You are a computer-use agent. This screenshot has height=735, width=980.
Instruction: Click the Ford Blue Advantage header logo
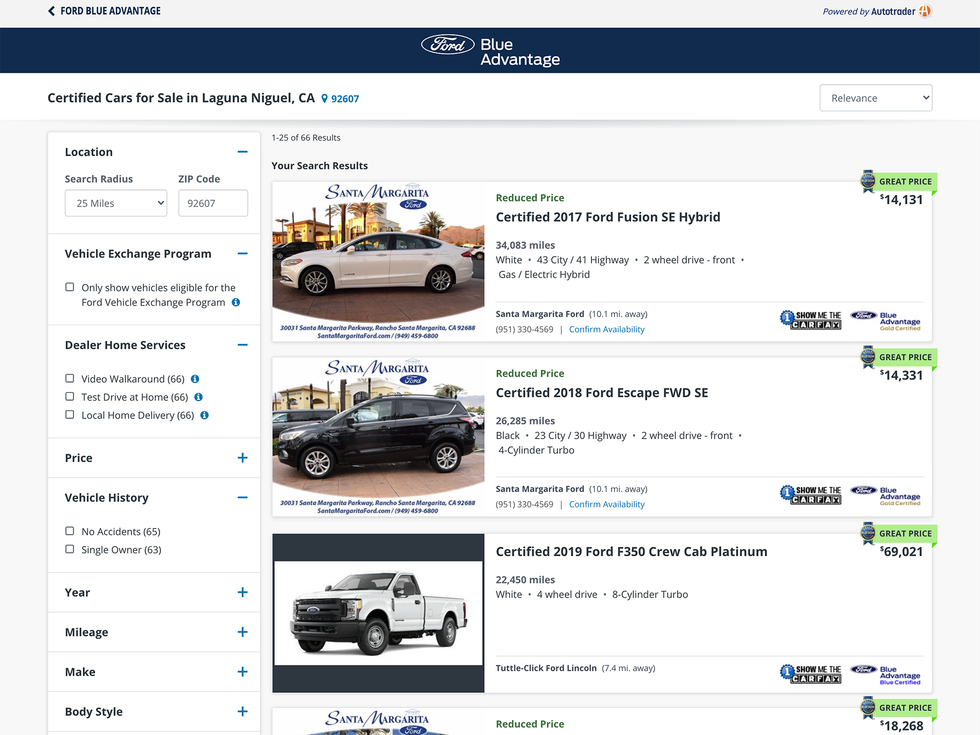490,51
